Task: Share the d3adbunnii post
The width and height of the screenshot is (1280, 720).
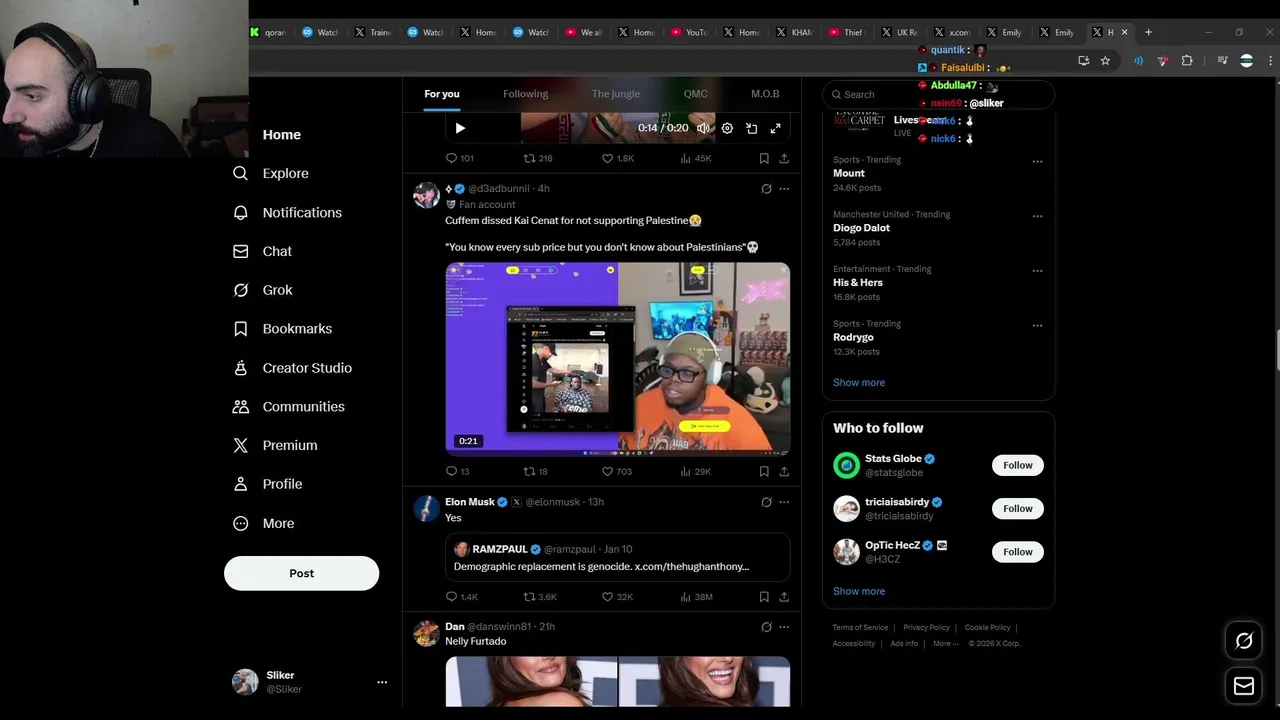Action: (784, 471)
